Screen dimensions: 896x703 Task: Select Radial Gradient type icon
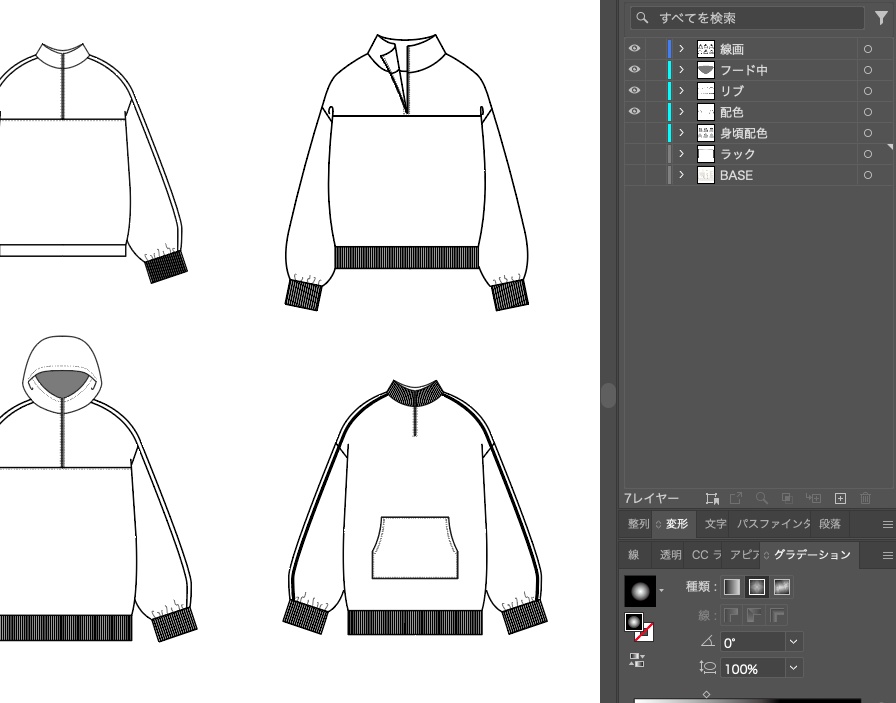click(757, 587)
